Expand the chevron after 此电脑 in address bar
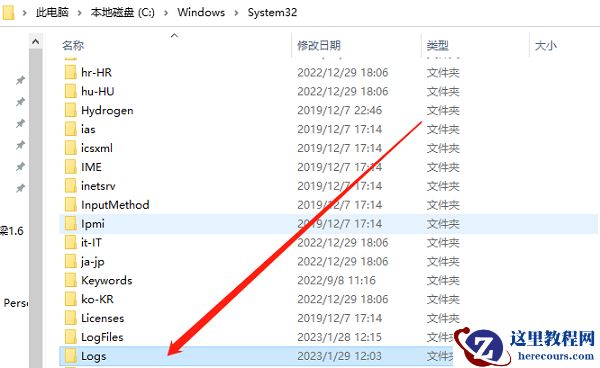 click(80, 13)
